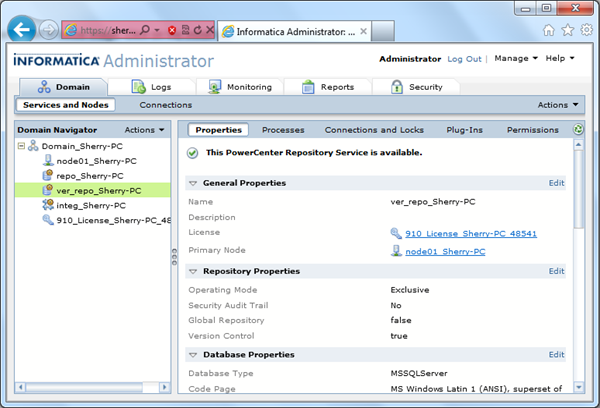
Task: Open the Domain Navigator Actions menu
Action: 144,130
